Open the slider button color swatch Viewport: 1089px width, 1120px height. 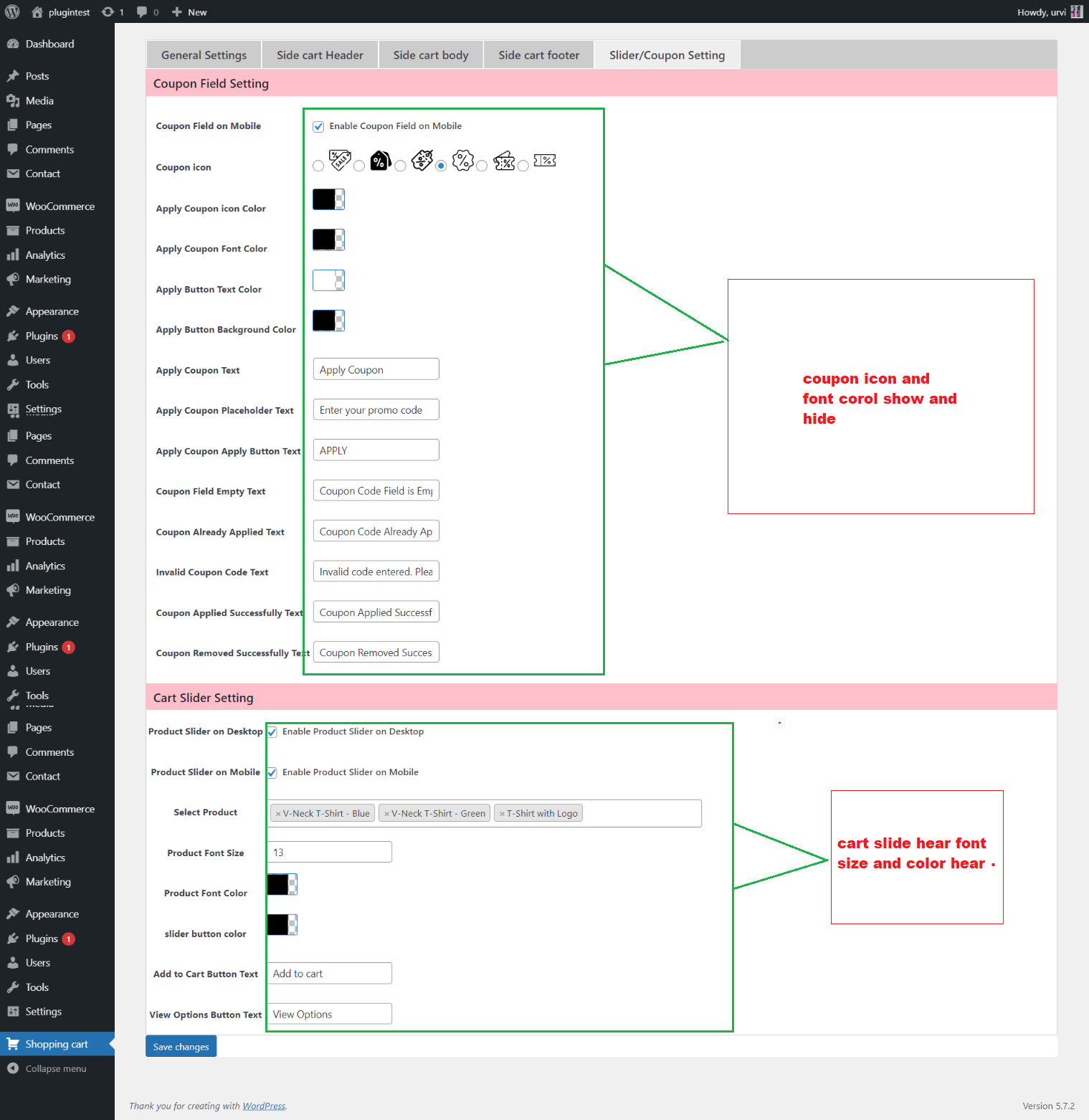click(x=282, y=925)
